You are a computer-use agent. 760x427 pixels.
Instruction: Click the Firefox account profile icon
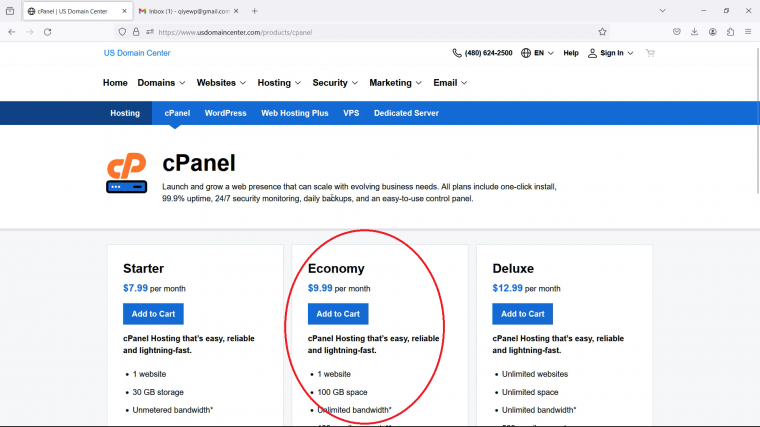[712, 32]
